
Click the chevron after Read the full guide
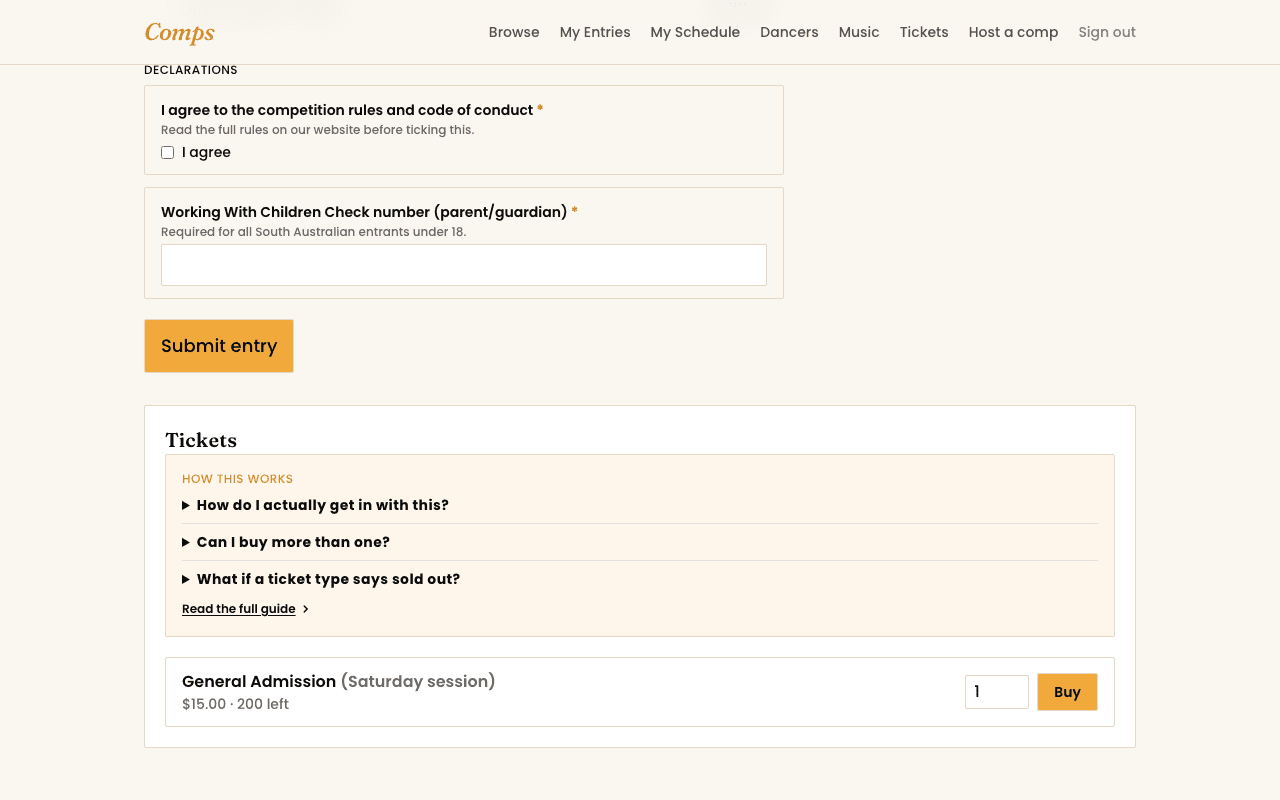coord(306,609)
